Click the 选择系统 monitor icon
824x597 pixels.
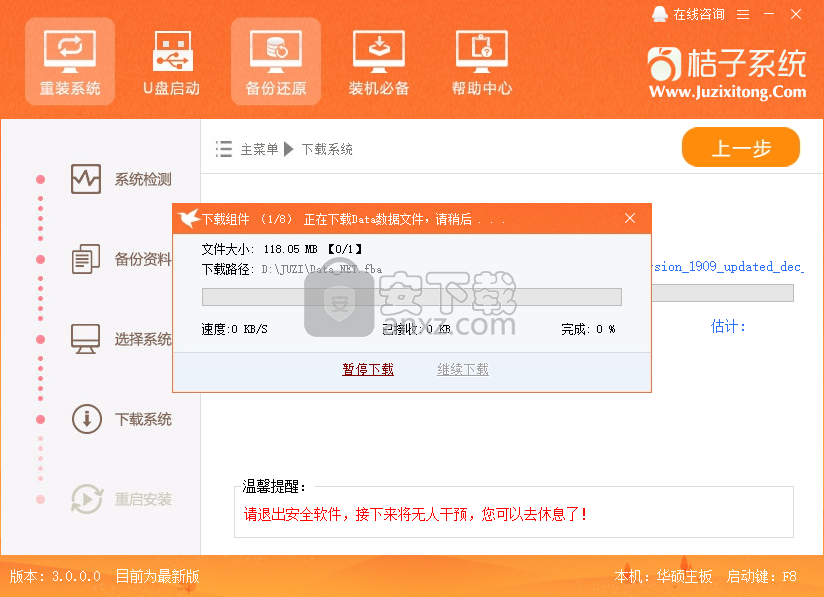tap(86, 339)
